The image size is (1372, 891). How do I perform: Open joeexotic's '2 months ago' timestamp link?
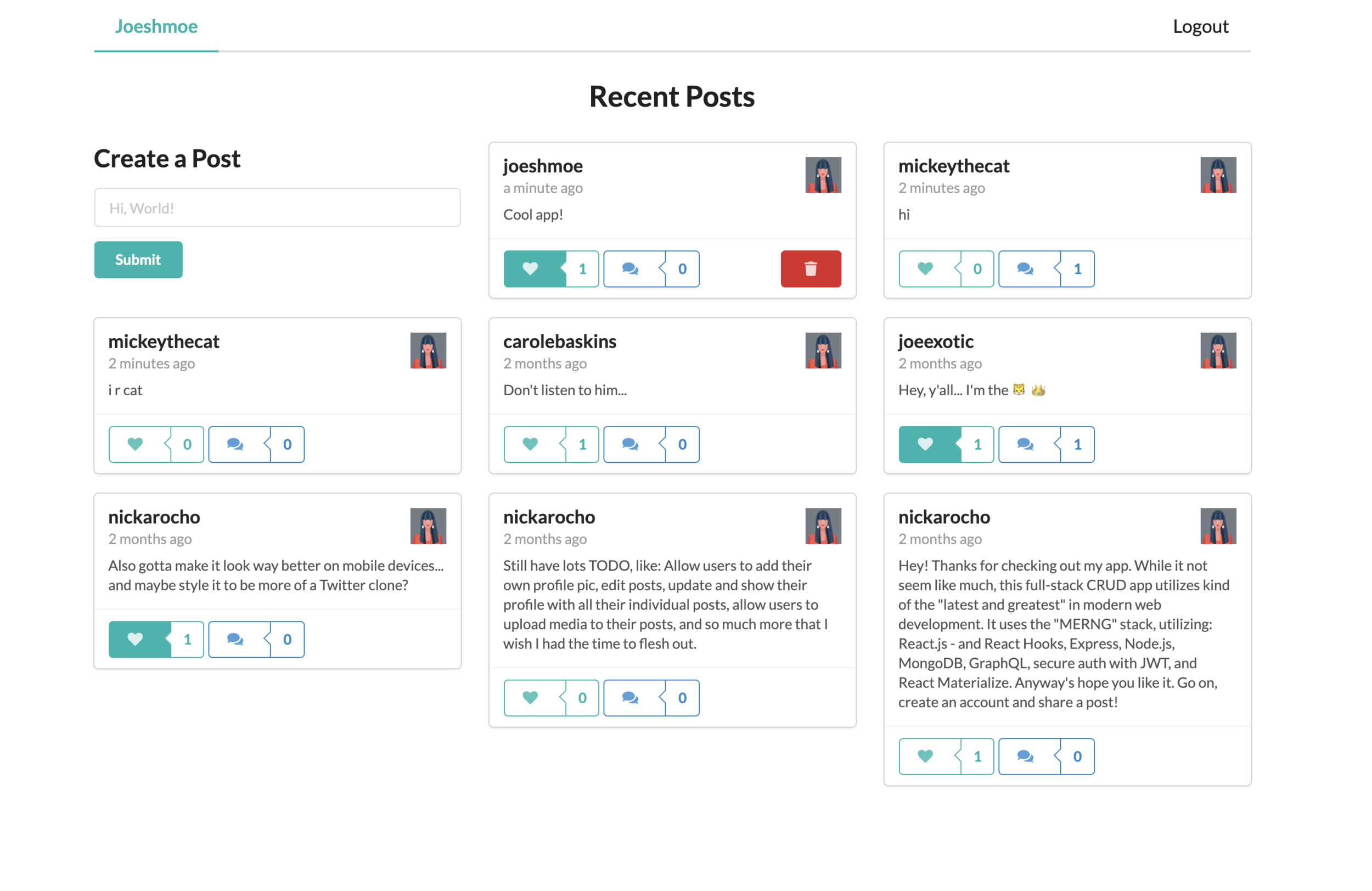pyautogui.click(x=940, y=363)
